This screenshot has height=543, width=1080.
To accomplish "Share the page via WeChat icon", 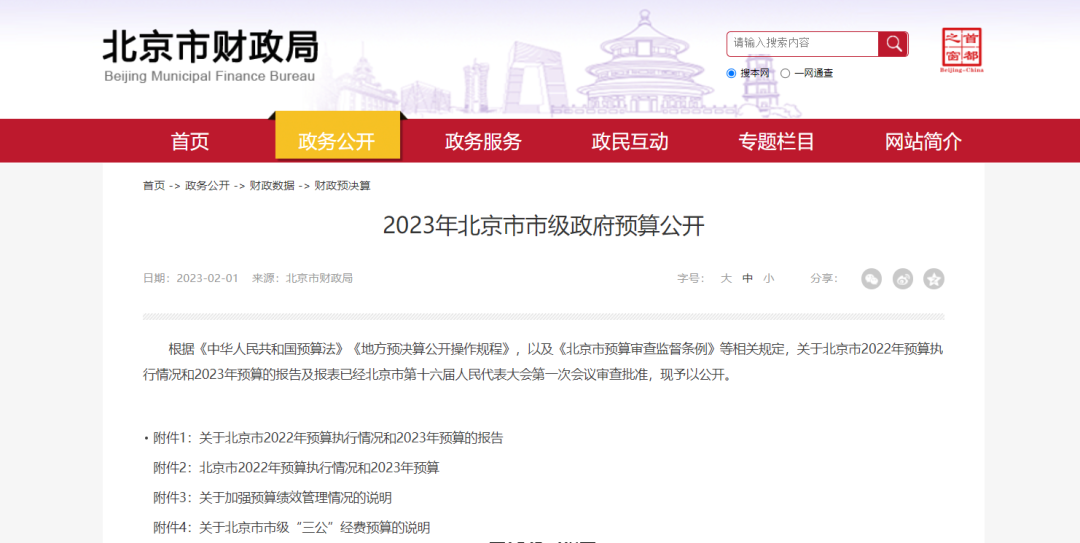I will (x=871, y=278).
